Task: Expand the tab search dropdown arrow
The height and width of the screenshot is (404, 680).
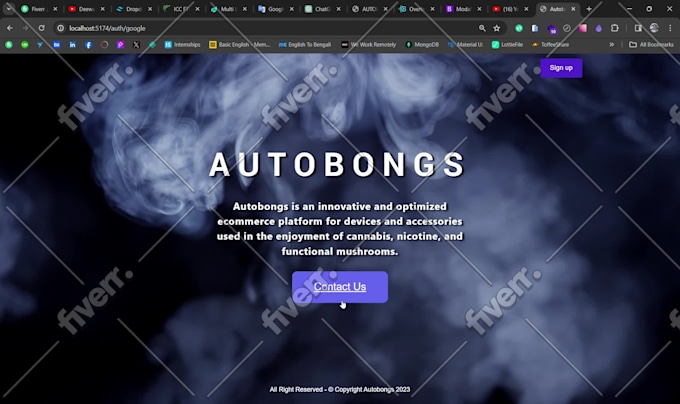Action: [x=9, y=8]
